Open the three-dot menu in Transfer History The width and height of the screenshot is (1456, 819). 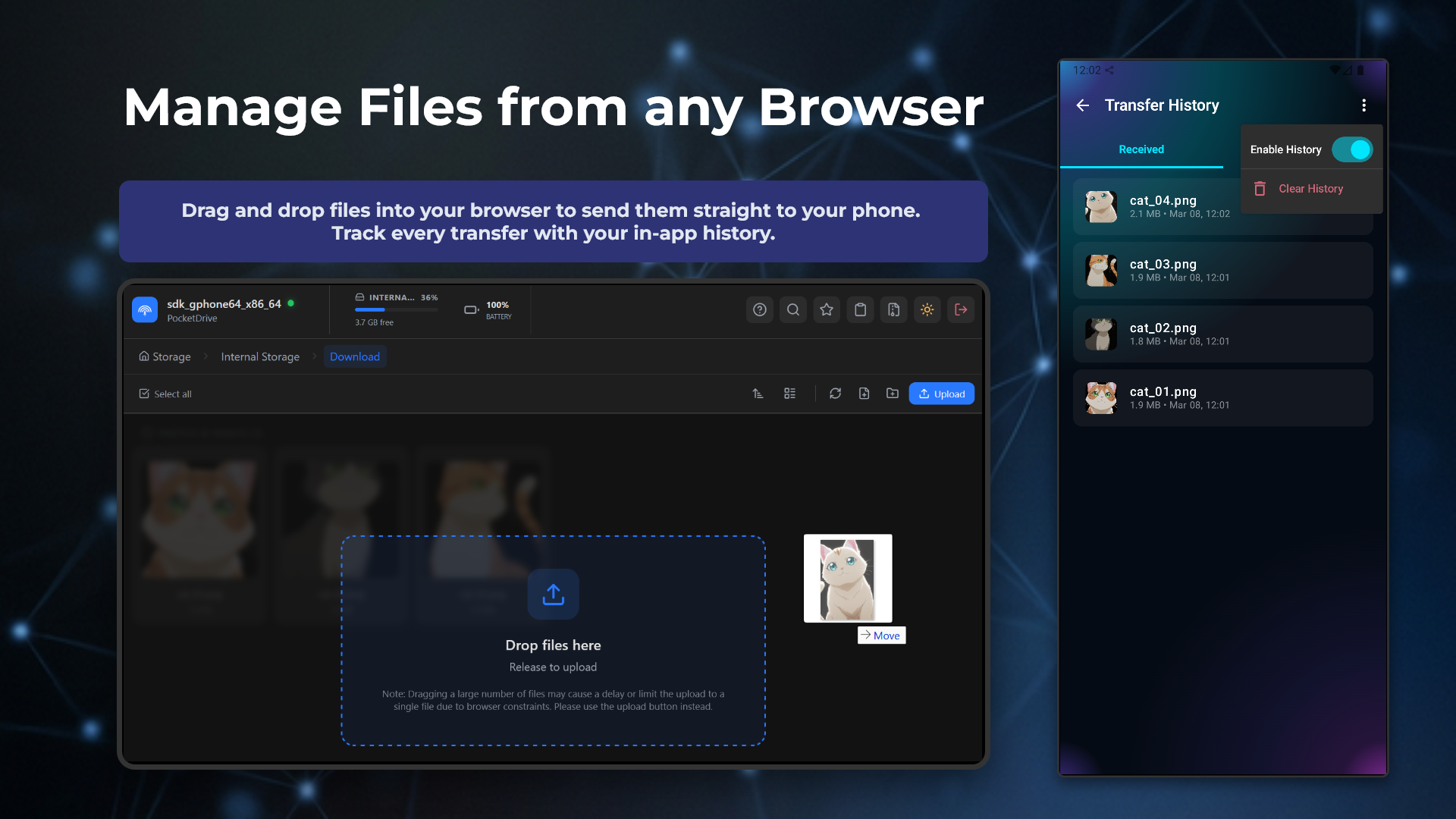[x=1364, y=105]
